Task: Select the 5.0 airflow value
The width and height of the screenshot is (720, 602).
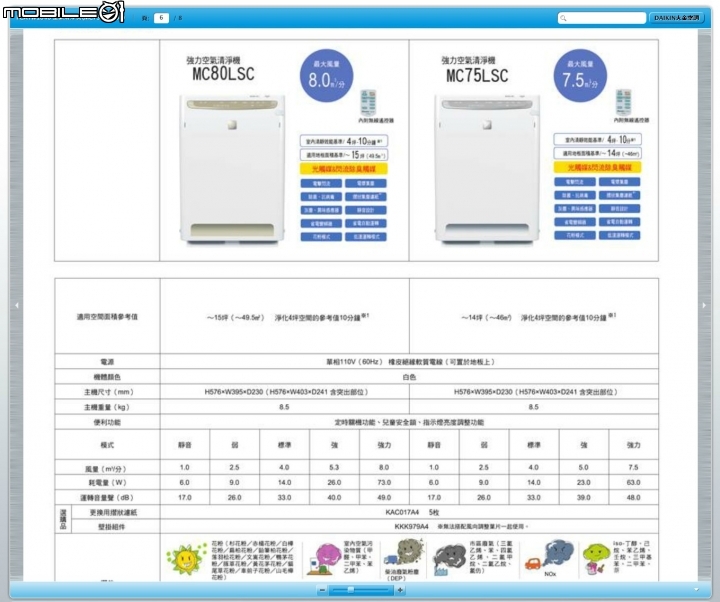Action: (583, 467)
